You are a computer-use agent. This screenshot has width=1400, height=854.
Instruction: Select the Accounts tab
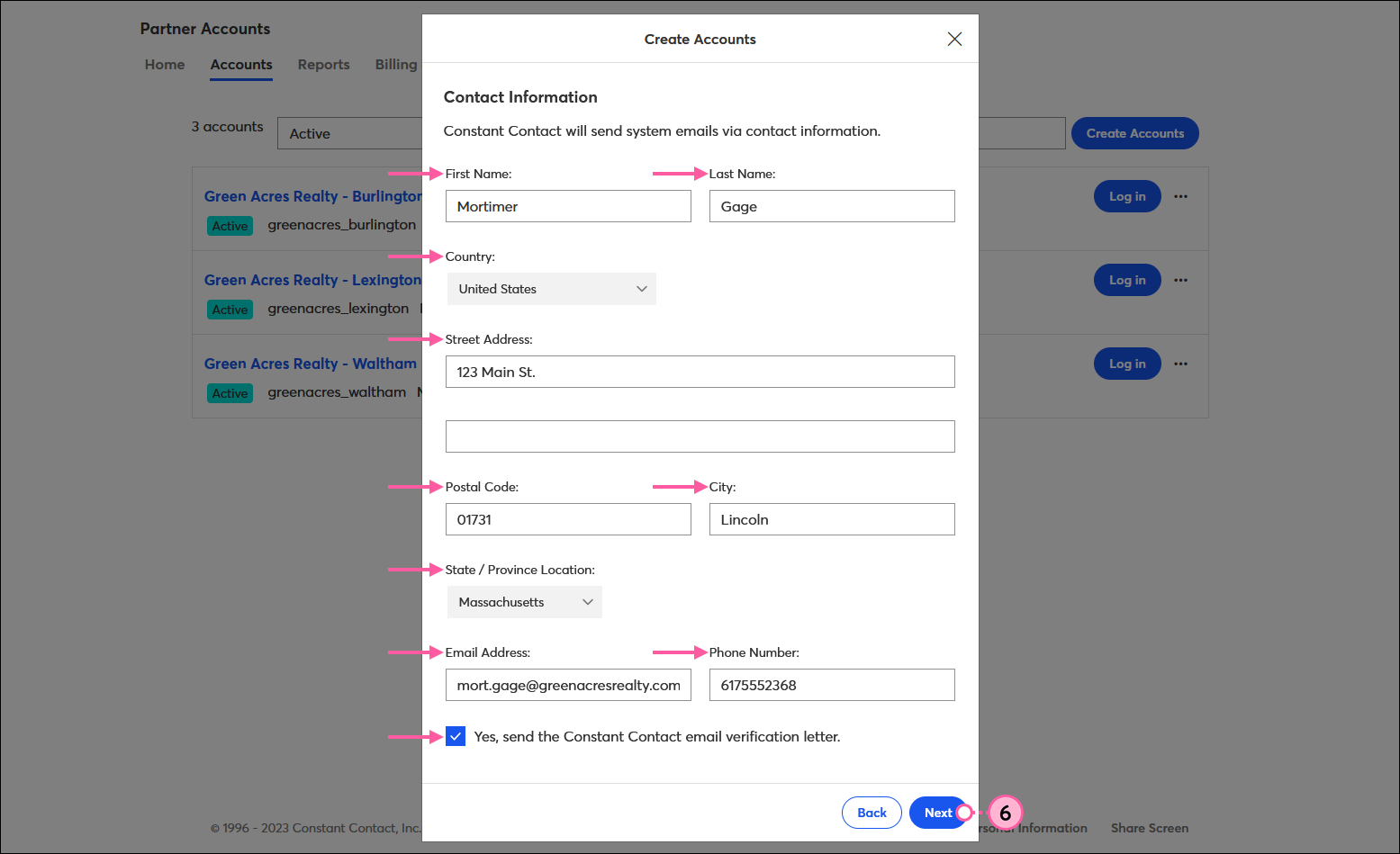tap(241, 65)
